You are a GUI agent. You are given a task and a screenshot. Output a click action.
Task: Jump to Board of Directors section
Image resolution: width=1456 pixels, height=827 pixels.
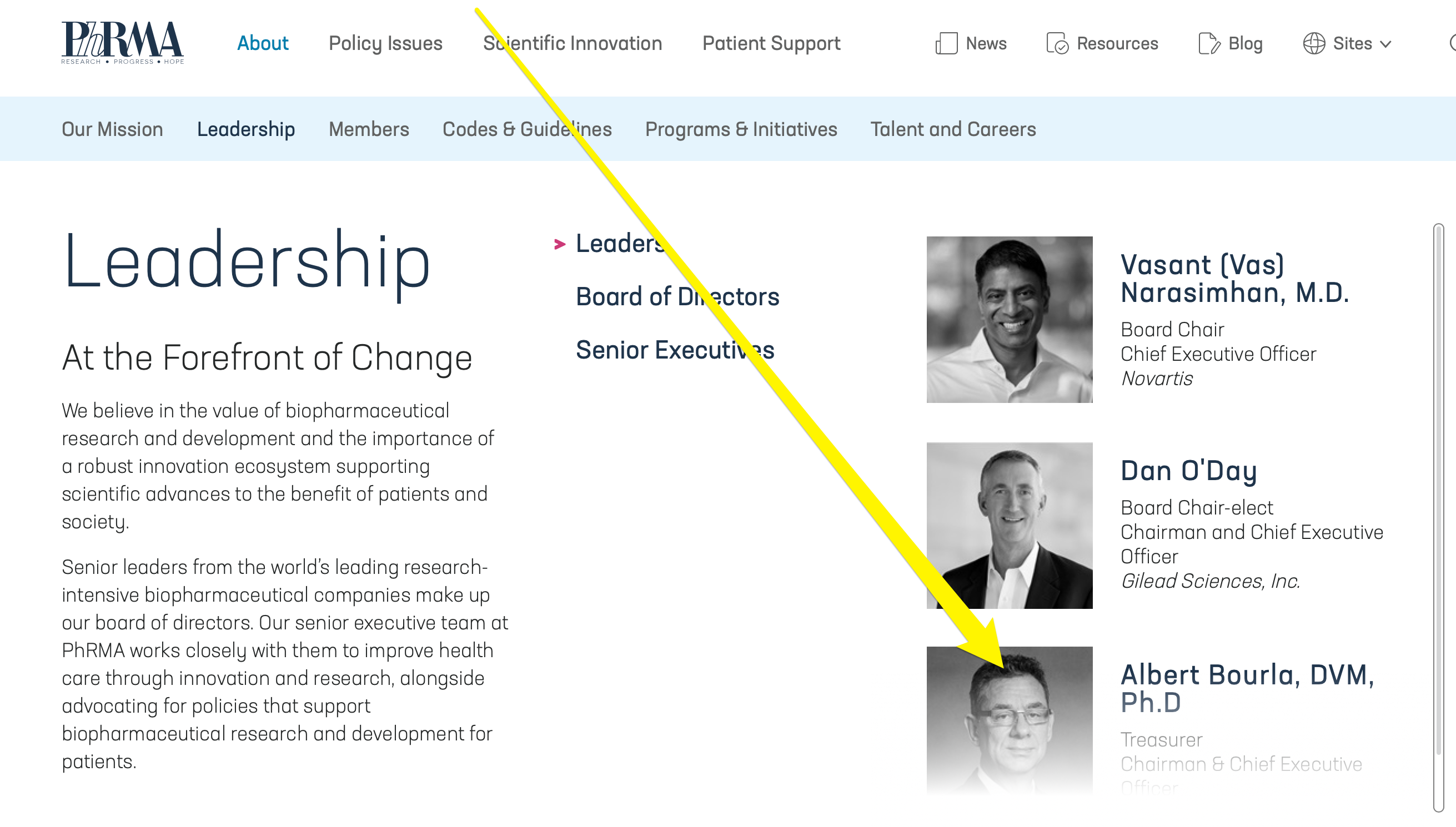(677, 297)
